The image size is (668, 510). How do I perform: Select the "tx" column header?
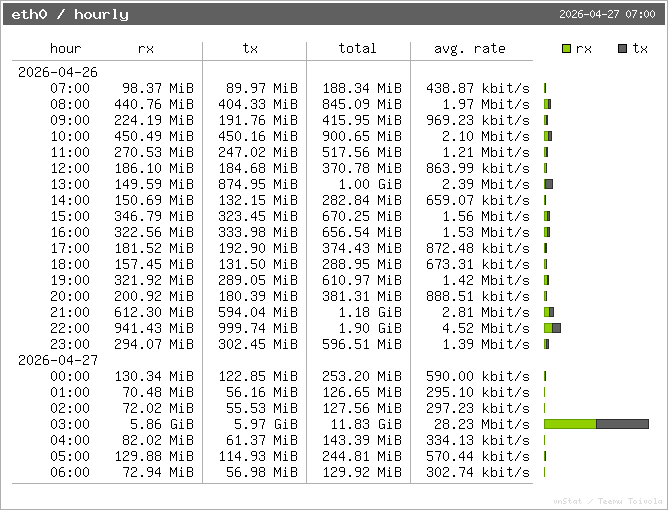250,49
